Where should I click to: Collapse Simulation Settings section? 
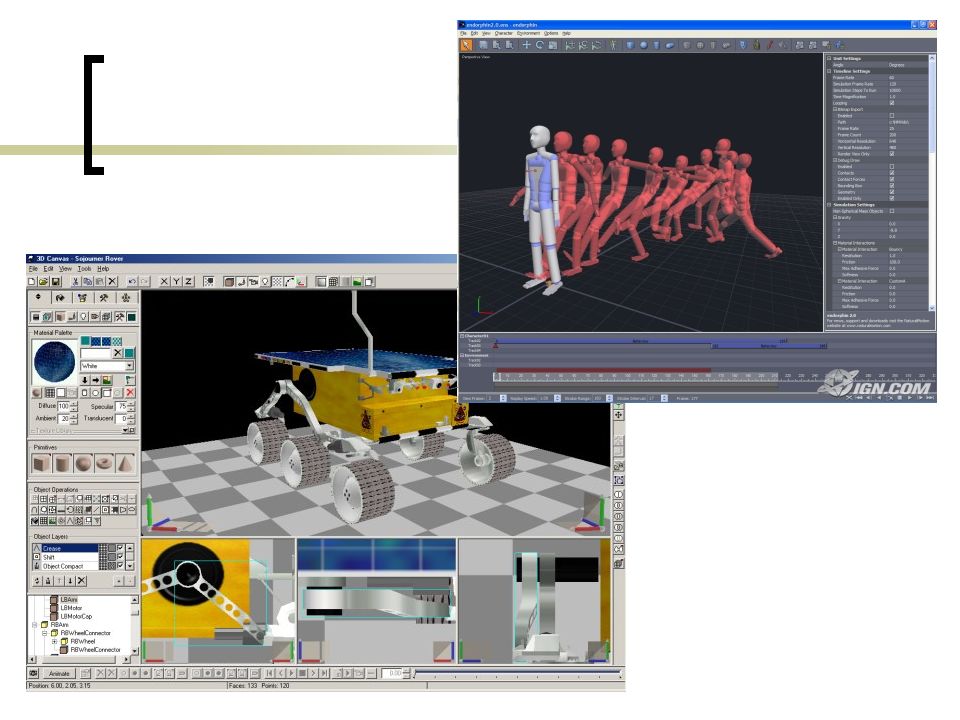(x=828, y=205)
